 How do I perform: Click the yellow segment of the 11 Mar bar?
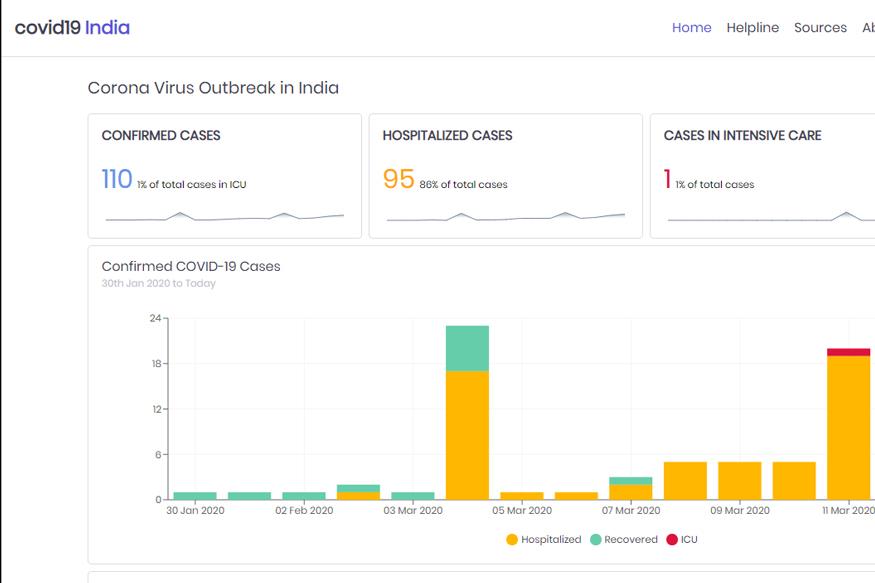[x=848, y=428]
